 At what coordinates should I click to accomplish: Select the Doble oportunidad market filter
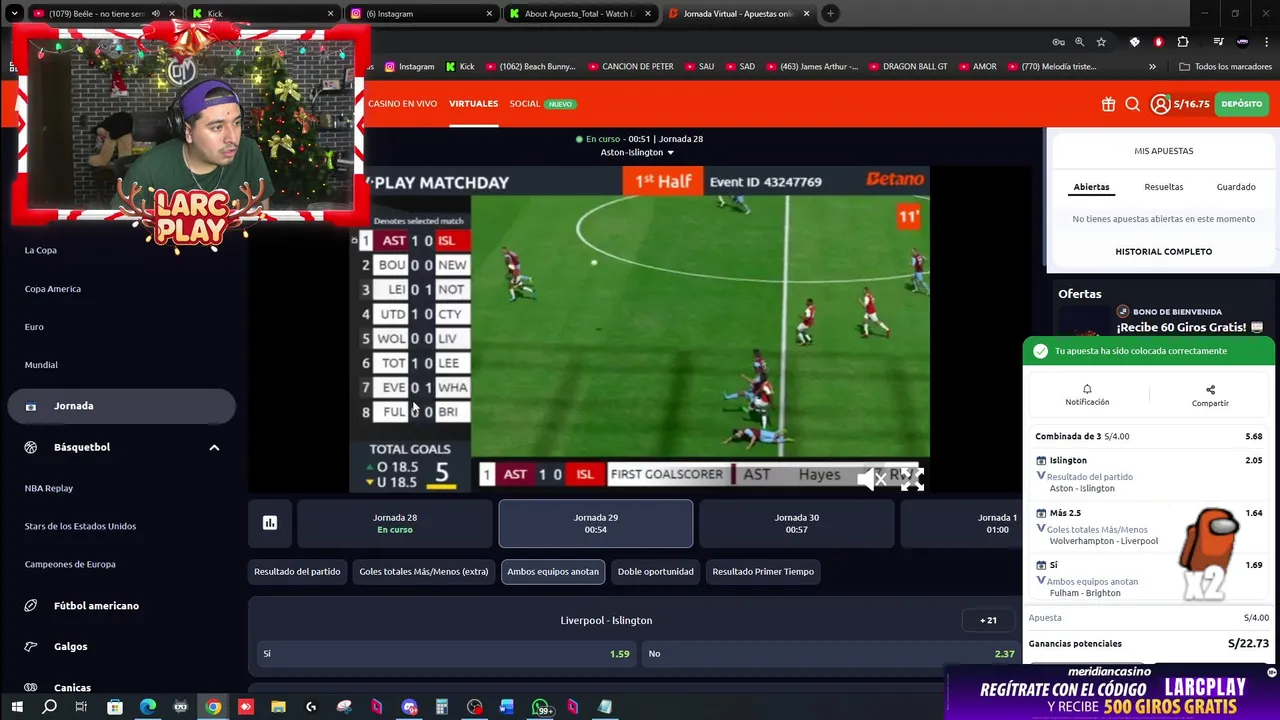[656, 572]
